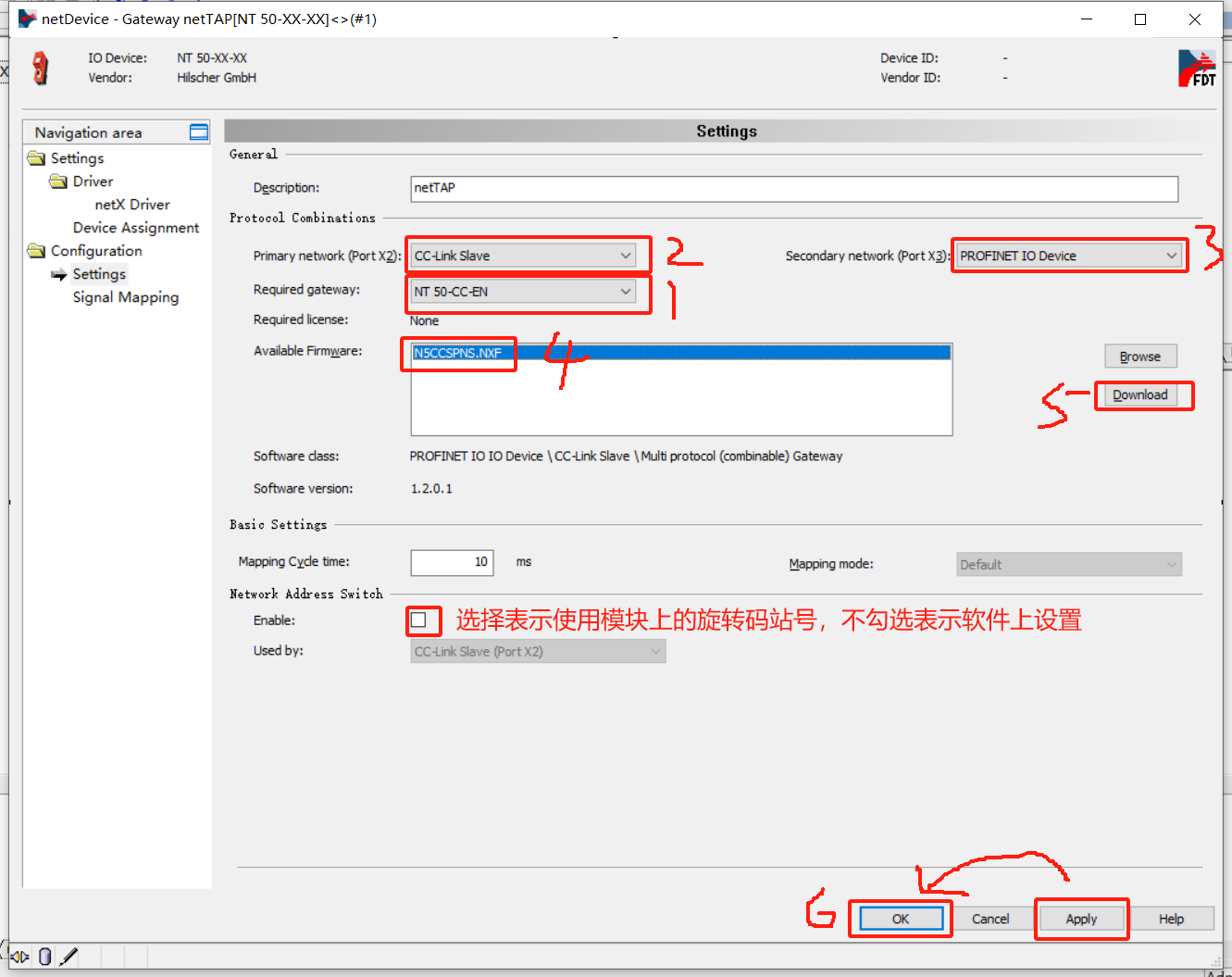Click the Configuration folder icon
This screenshot has height=977, width=1232.
coord(36,251)
